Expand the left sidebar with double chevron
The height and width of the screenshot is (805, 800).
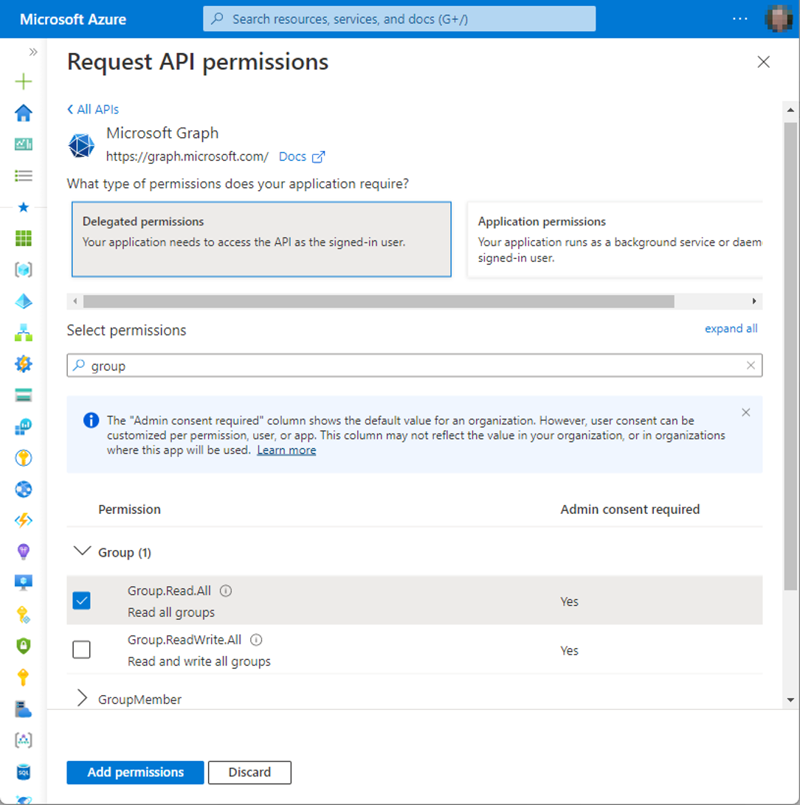point(33,52)
